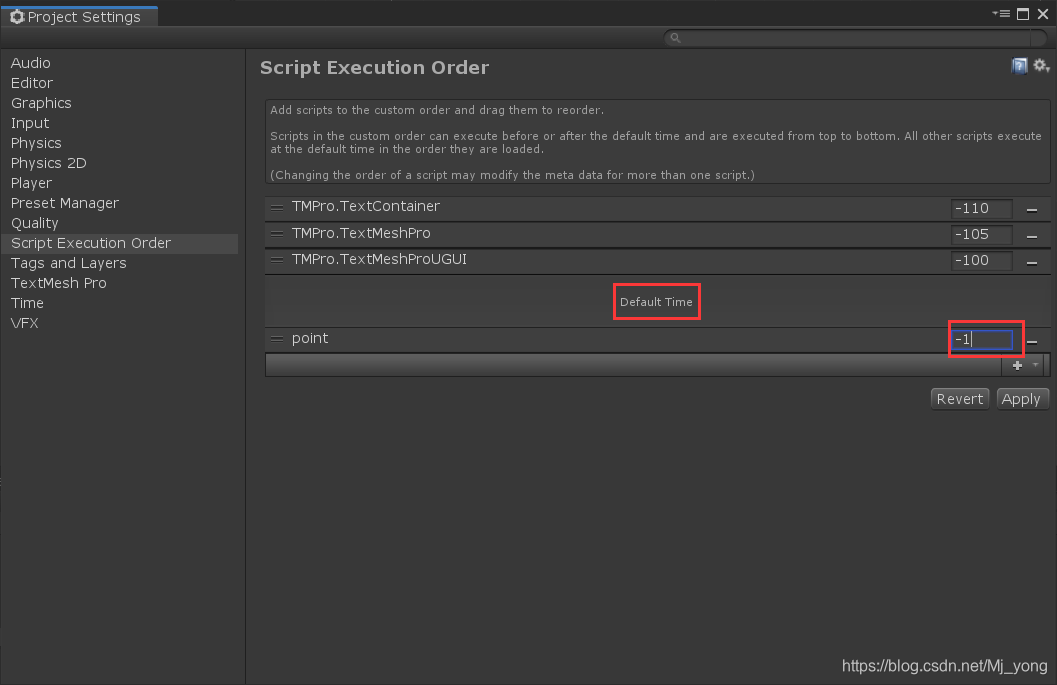Maximize the Project Settings window
The image size is (1057, 685).
[x=1023, y=14]
